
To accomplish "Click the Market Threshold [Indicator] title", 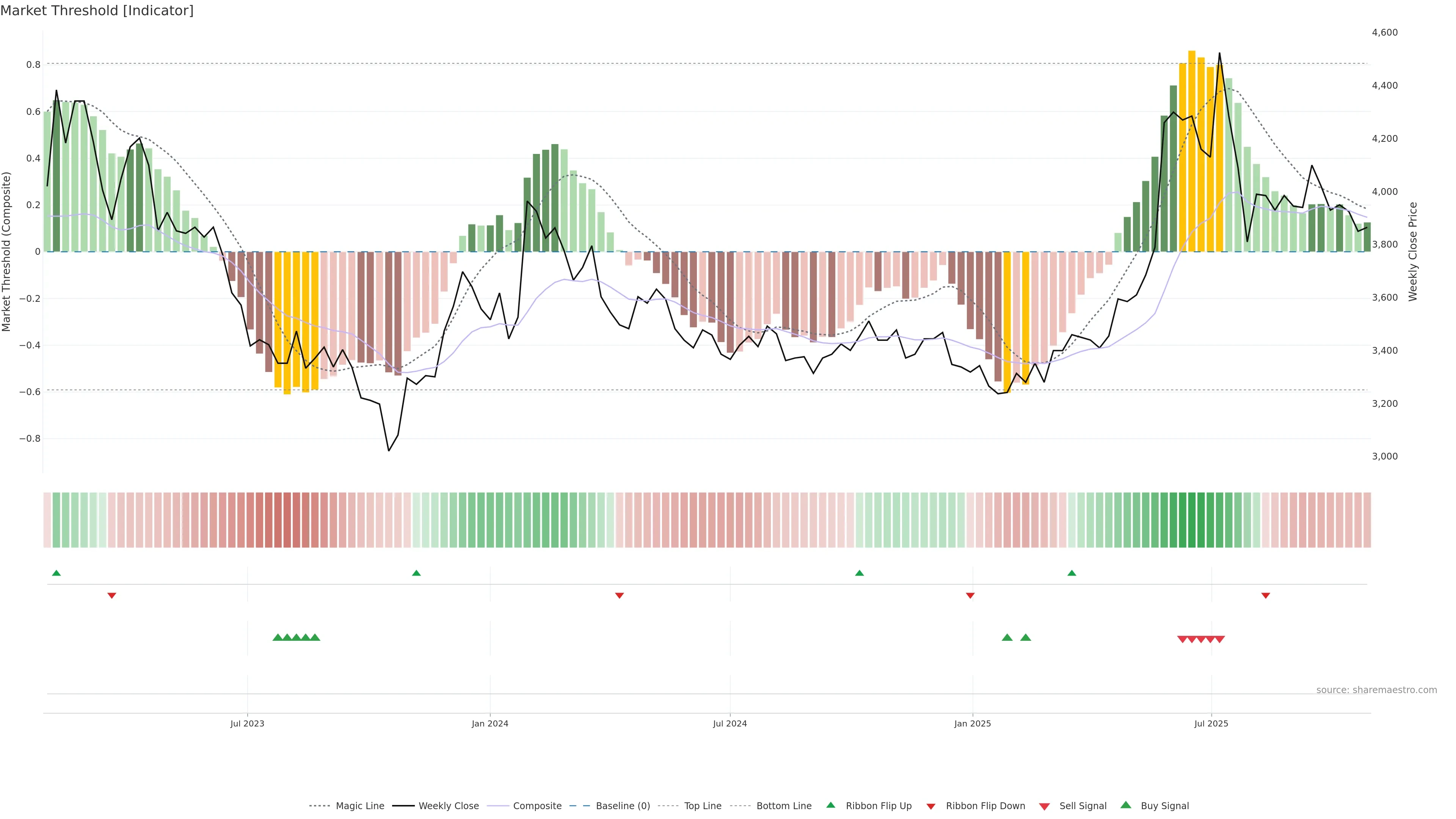I will 97,11.
